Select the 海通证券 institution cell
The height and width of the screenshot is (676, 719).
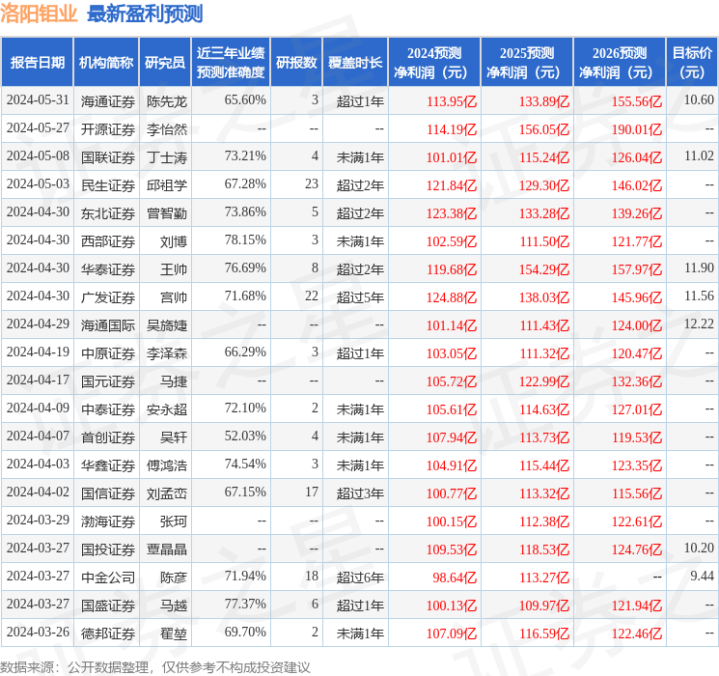pyautogui.click(x=108, y=101)
